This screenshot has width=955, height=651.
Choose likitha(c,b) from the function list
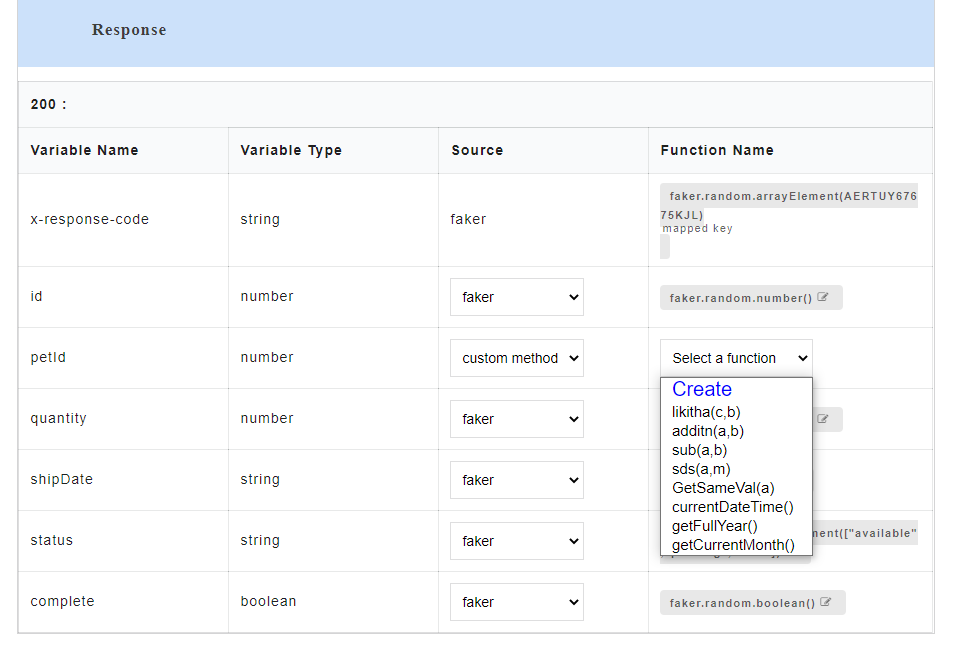pos(705,411)
